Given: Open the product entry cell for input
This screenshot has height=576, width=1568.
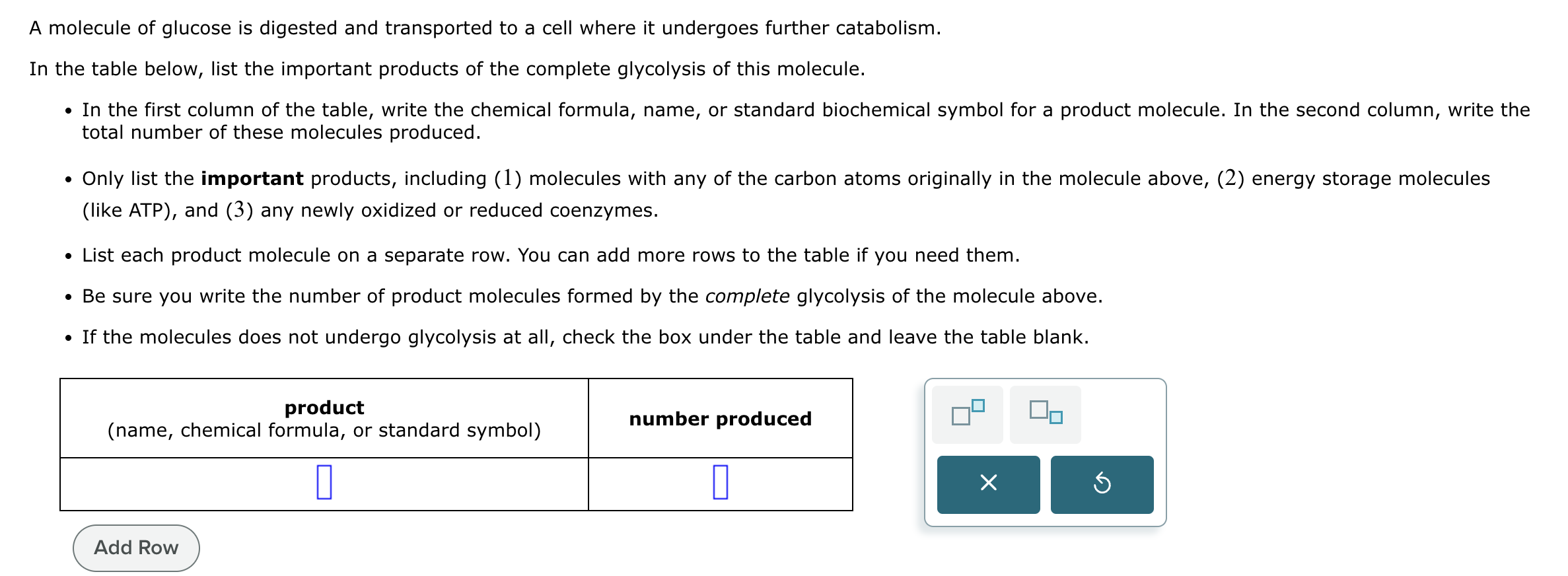Looking at the screenshot, I should coord(324,483).
